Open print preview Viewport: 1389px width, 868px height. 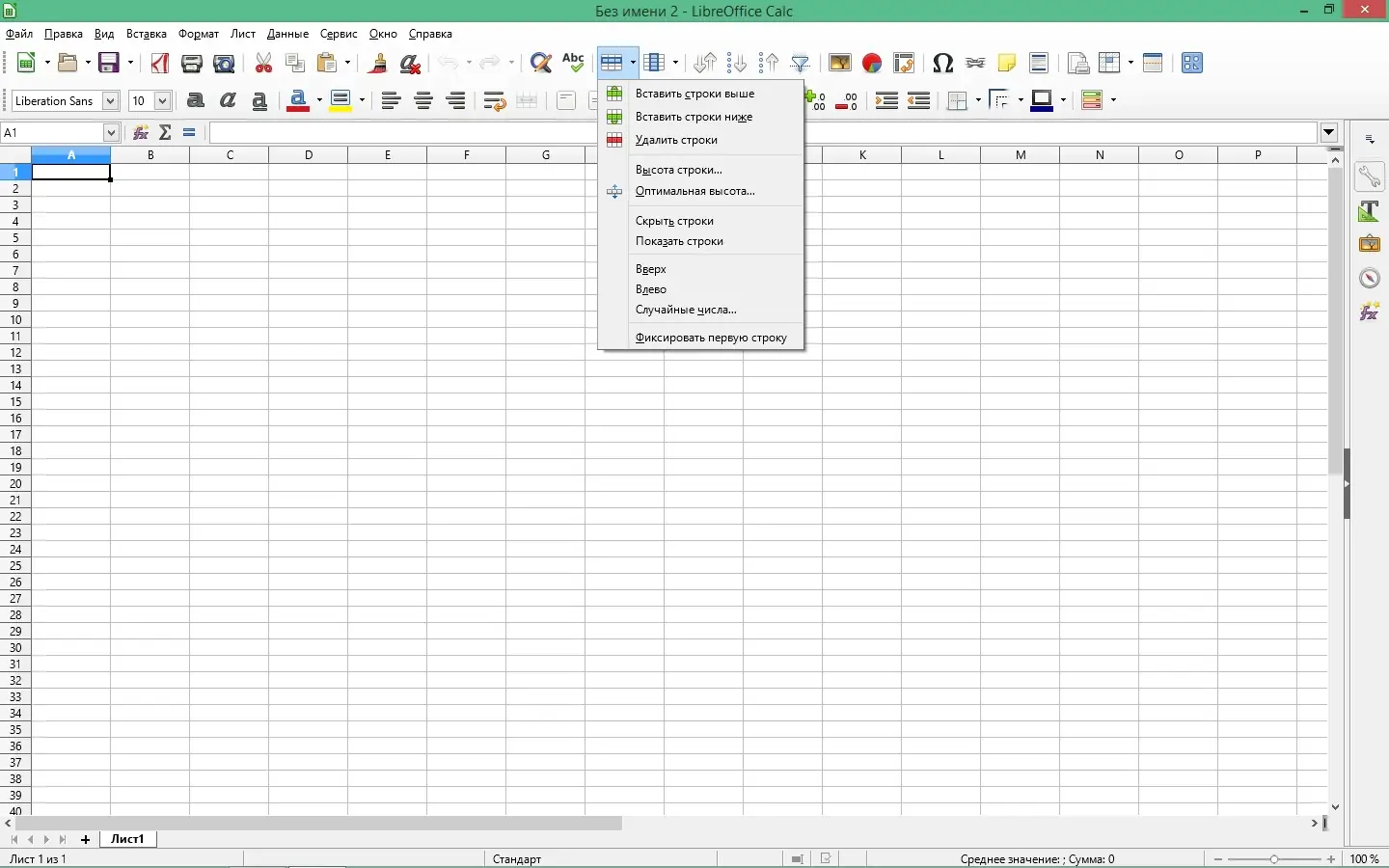224,64
